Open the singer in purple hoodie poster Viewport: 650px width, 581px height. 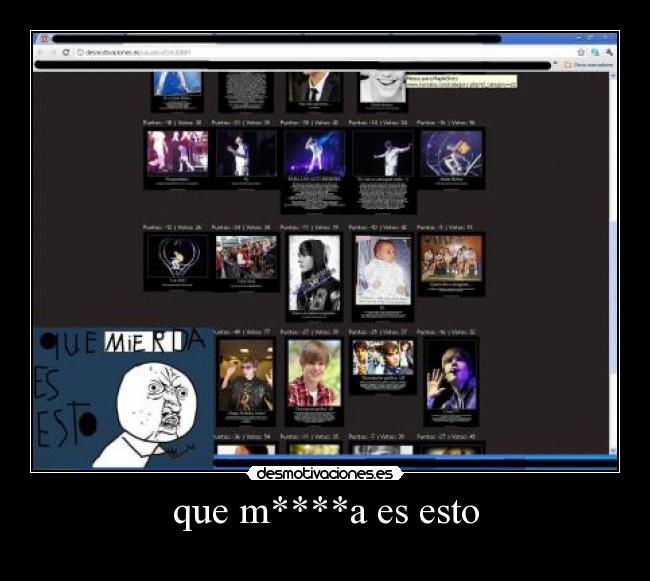(451, 382)
